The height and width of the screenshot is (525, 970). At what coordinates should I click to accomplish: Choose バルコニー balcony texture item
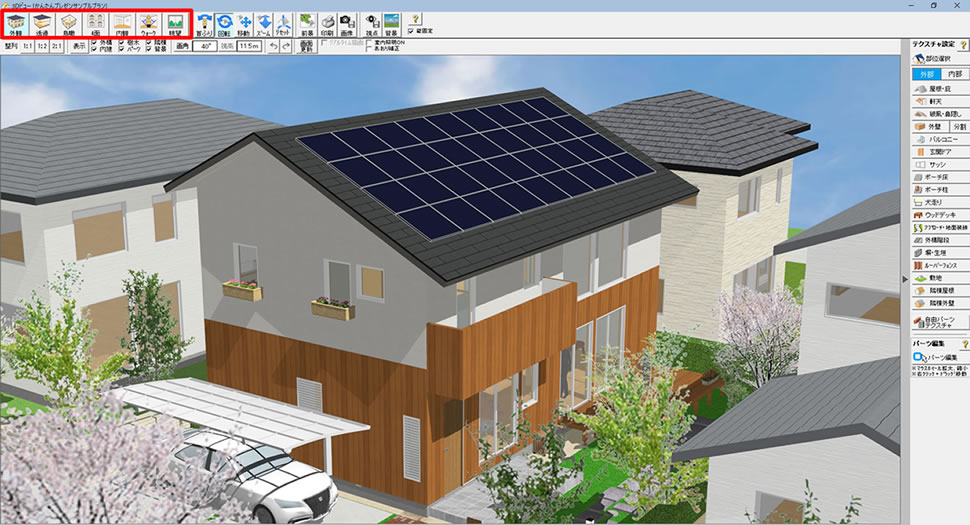coord(940,140)
